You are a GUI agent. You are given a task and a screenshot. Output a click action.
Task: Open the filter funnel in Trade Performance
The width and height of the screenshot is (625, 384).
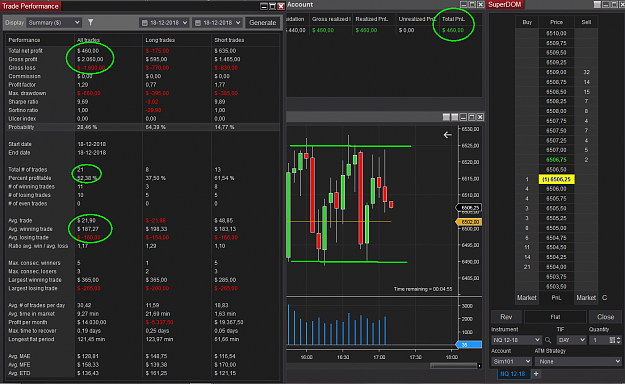91,22
